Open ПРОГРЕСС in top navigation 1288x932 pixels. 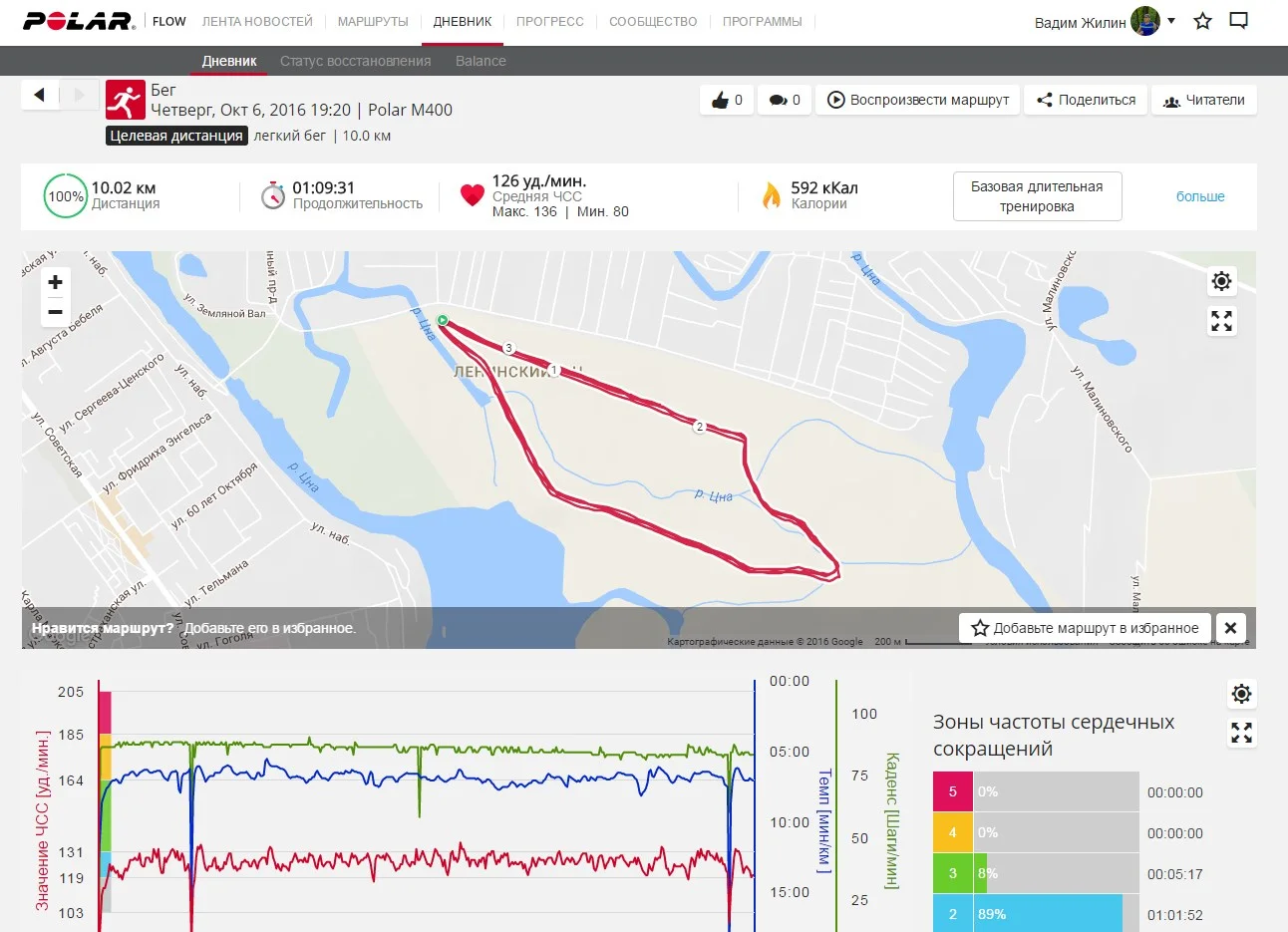point(550,21)
